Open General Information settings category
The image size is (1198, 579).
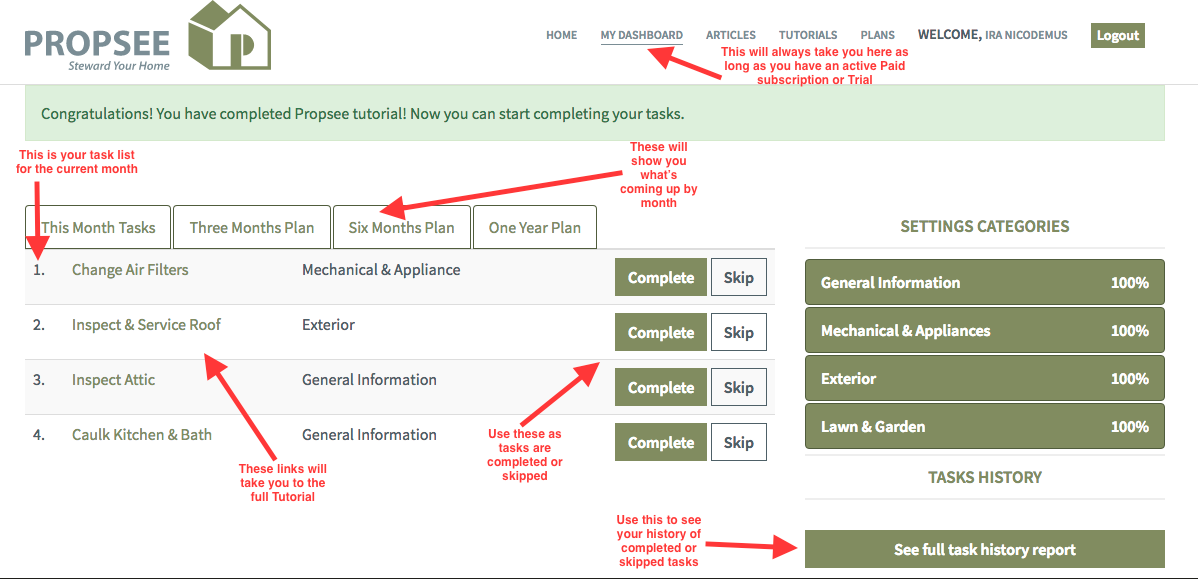pos(985,283)
